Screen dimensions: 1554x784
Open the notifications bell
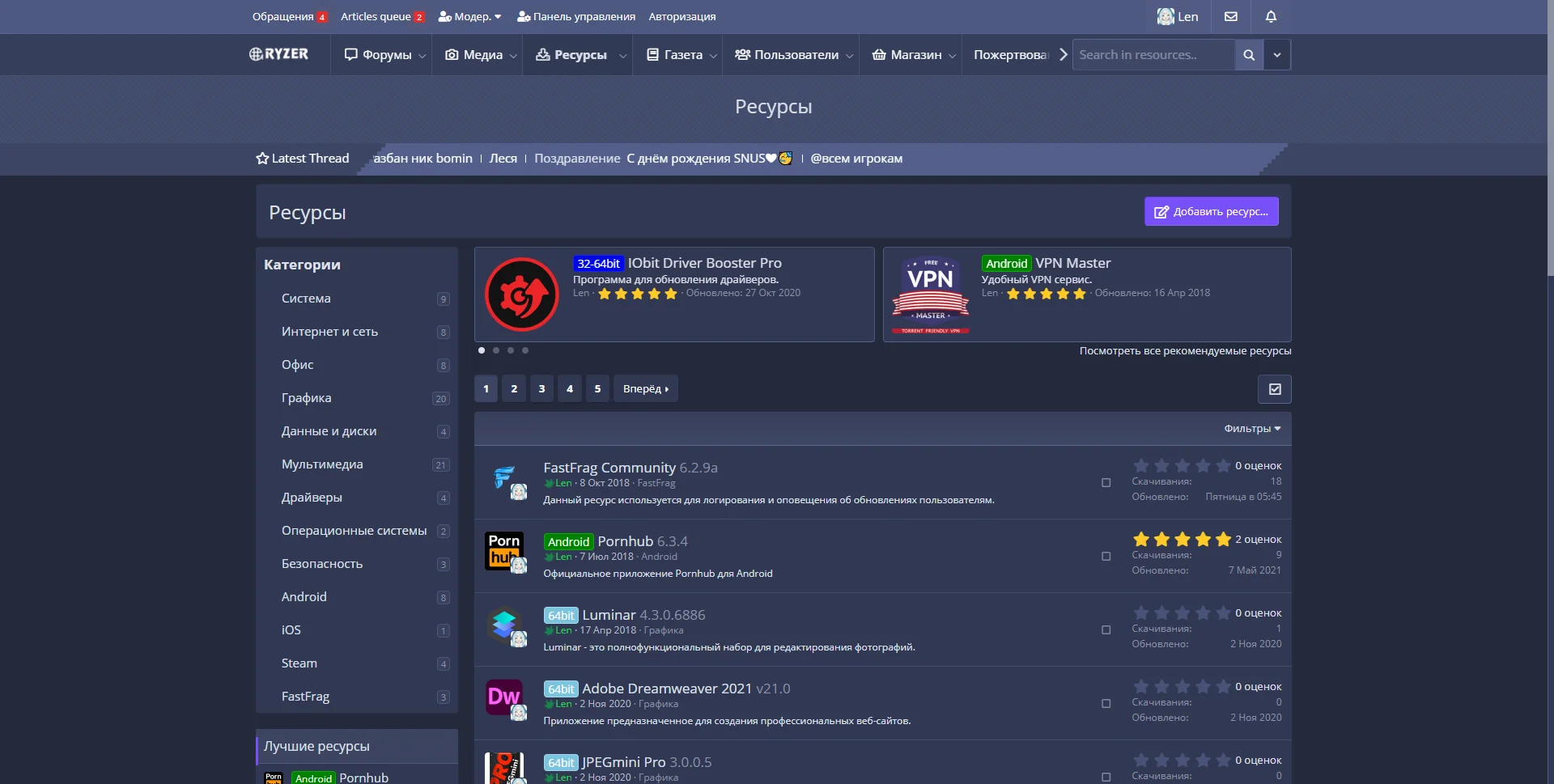click(x=1271, y=16)
